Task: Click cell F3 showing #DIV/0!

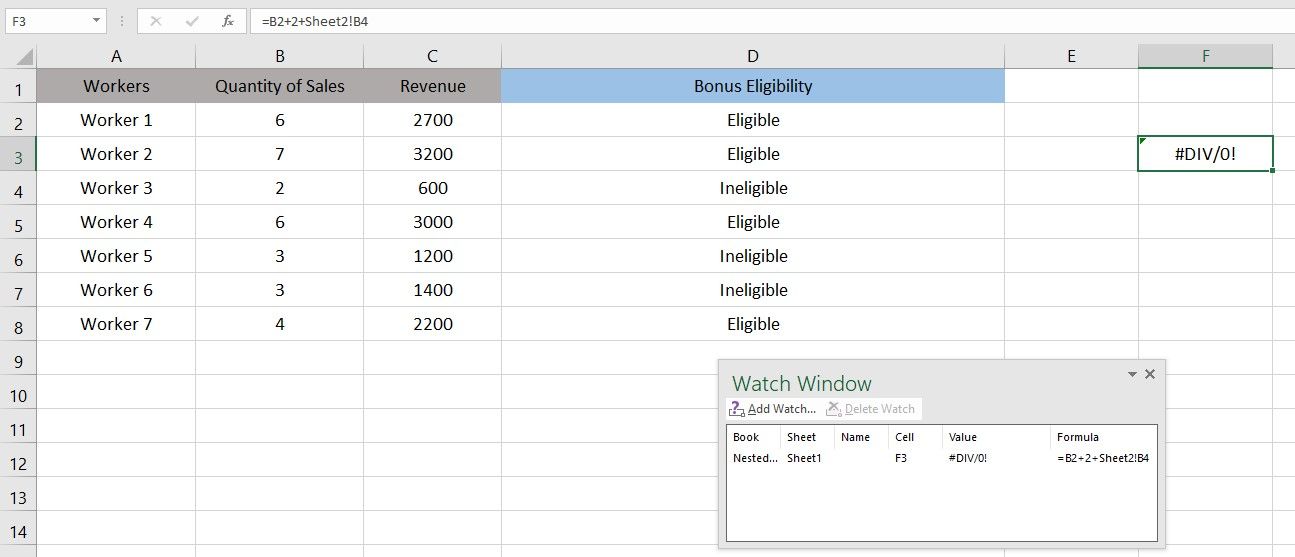Action: (x=1205, y=154)
